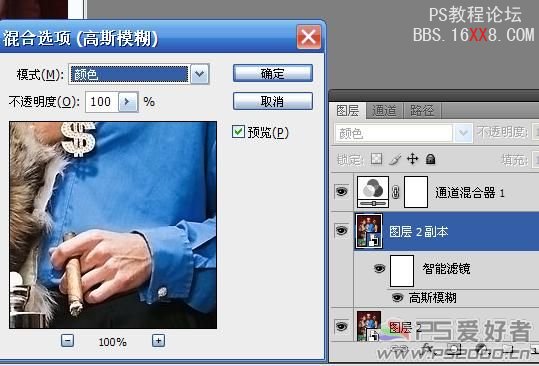Click the lock all padlock icon

430,159
